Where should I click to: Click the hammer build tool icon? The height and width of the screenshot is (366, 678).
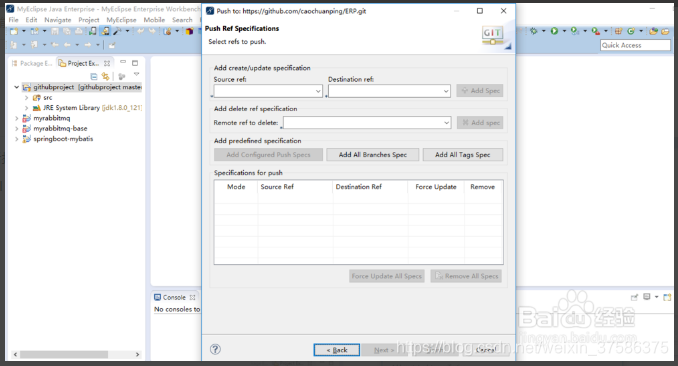pos(117,31)
